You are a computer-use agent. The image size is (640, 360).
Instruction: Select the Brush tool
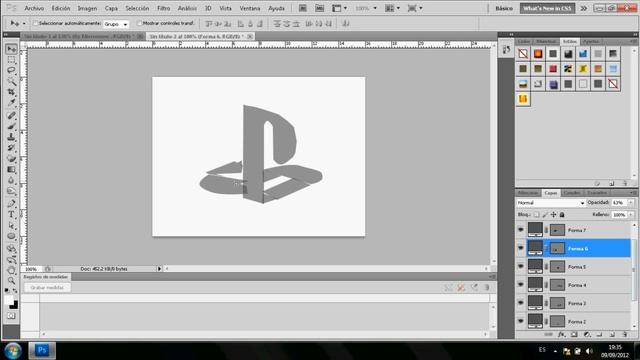coord(11,127)
